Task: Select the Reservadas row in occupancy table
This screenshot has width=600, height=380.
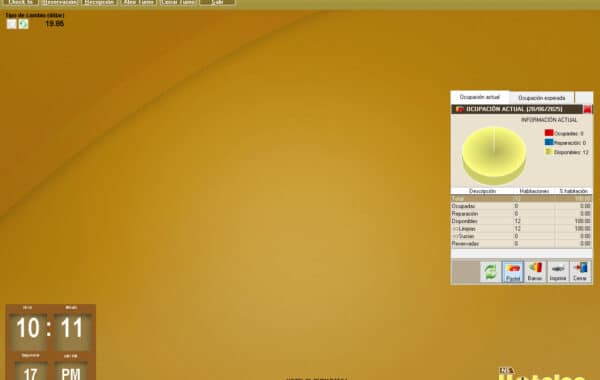Action: pyautogui.click(x=522, y=243)
